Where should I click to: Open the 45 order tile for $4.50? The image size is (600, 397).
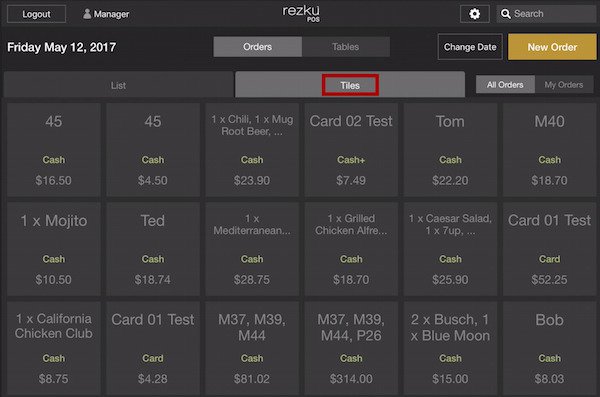pos(153,150)
